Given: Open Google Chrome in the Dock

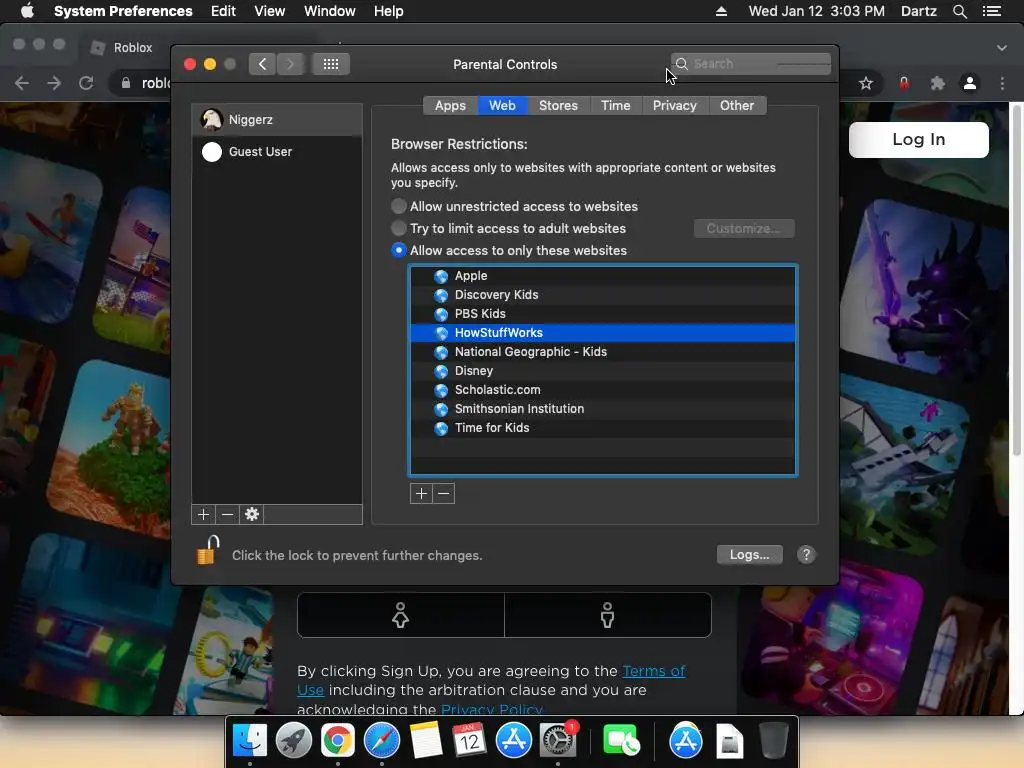Looking at the screenshot, I should [337, 741].
